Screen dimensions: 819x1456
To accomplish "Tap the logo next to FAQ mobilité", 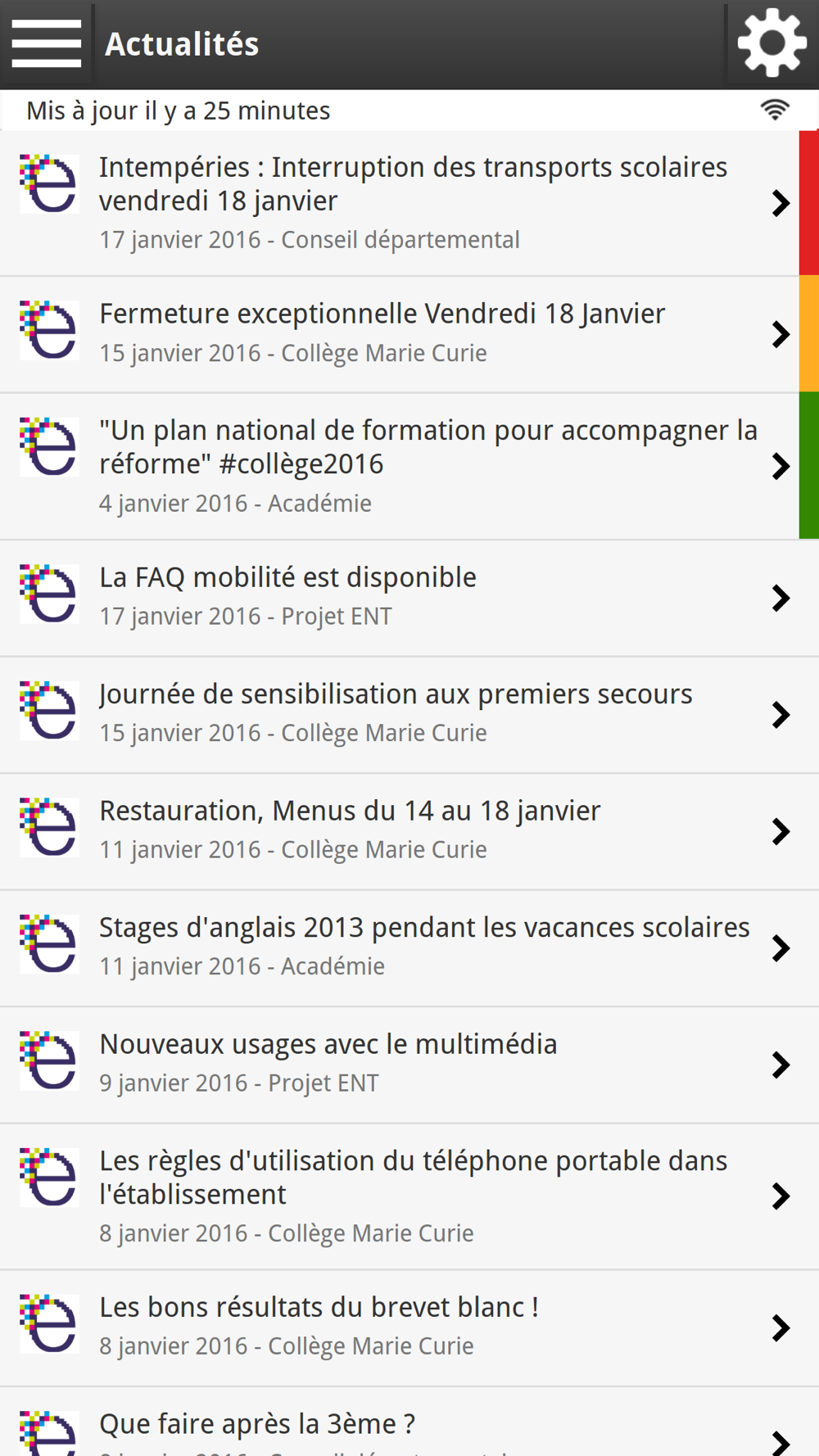I will pyautogui.click(x=49, y=594).
